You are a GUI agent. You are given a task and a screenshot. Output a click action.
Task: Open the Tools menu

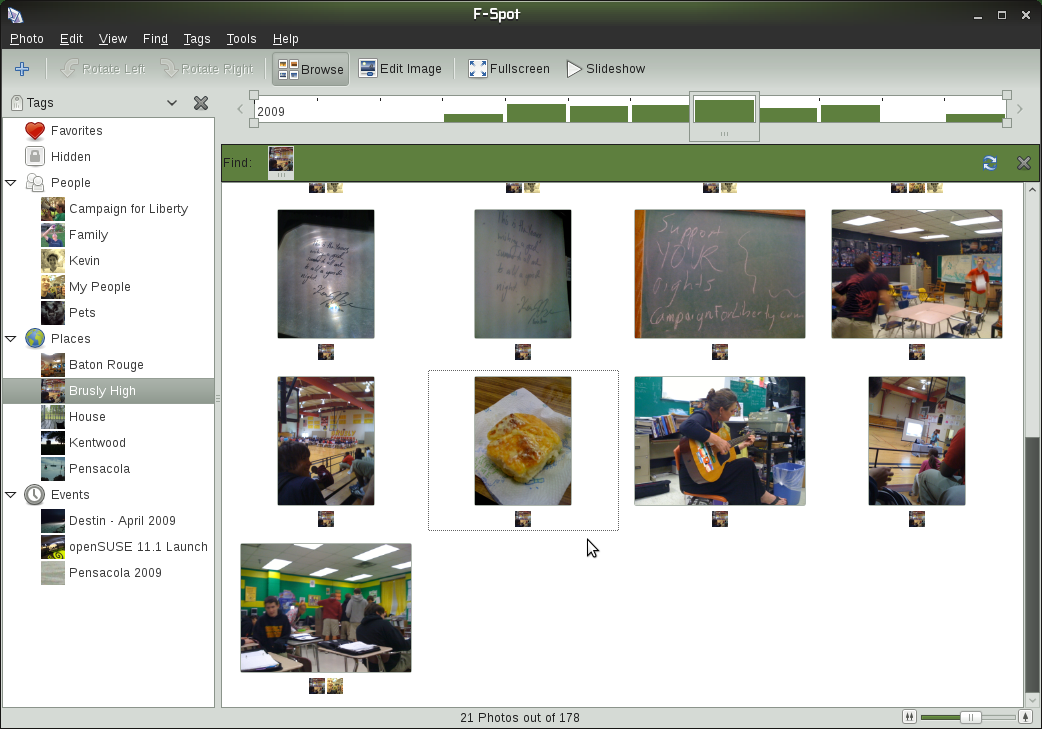click(241, 39)
